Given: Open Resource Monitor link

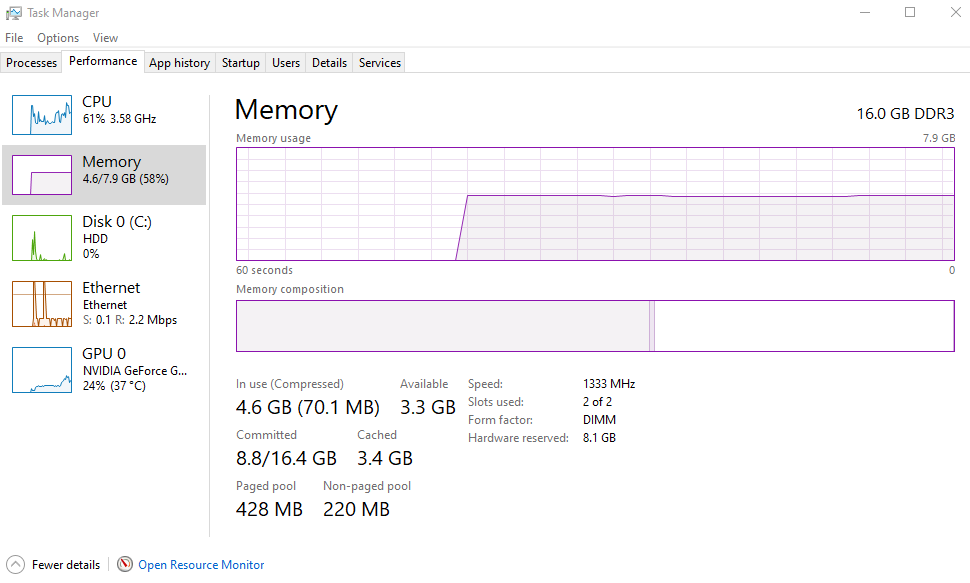Looking at the screenshot, I should point(201,565).
